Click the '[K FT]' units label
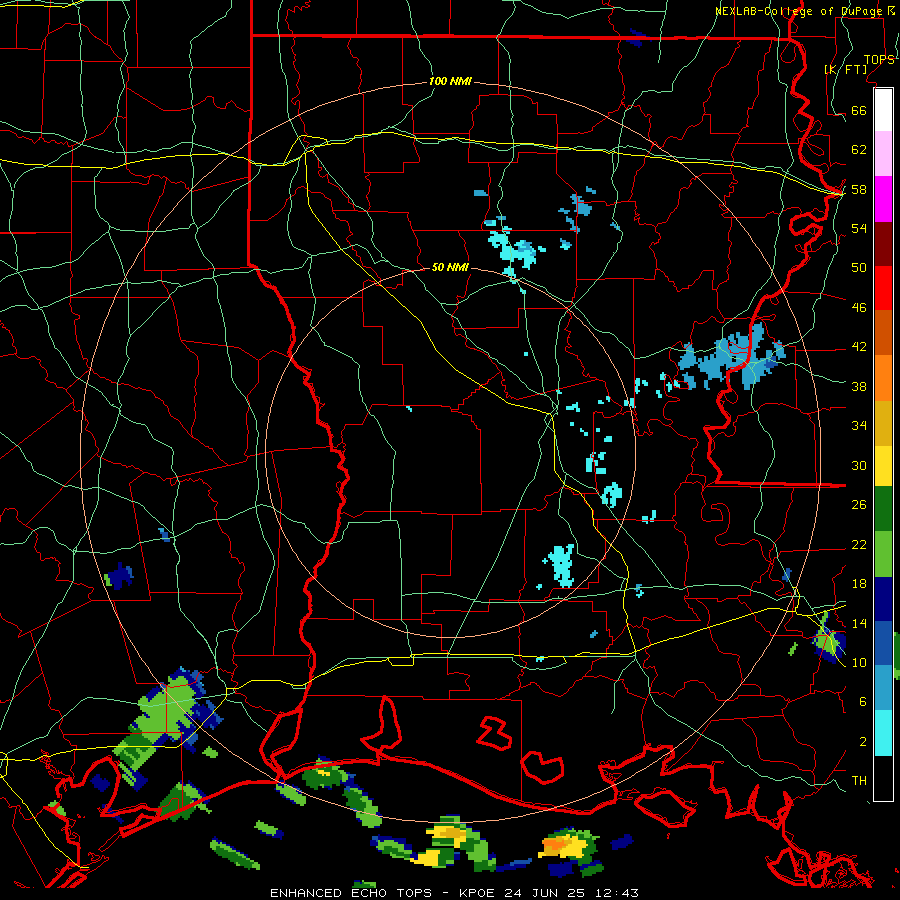 845,69
